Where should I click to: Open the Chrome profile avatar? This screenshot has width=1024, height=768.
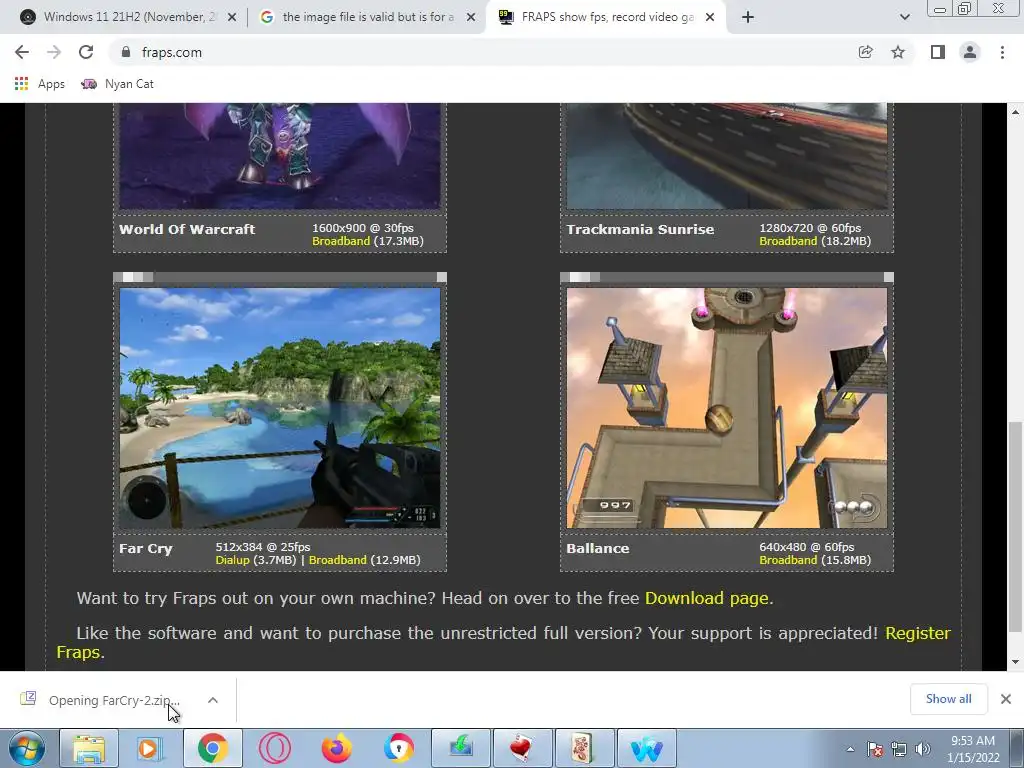coord(970,52)
